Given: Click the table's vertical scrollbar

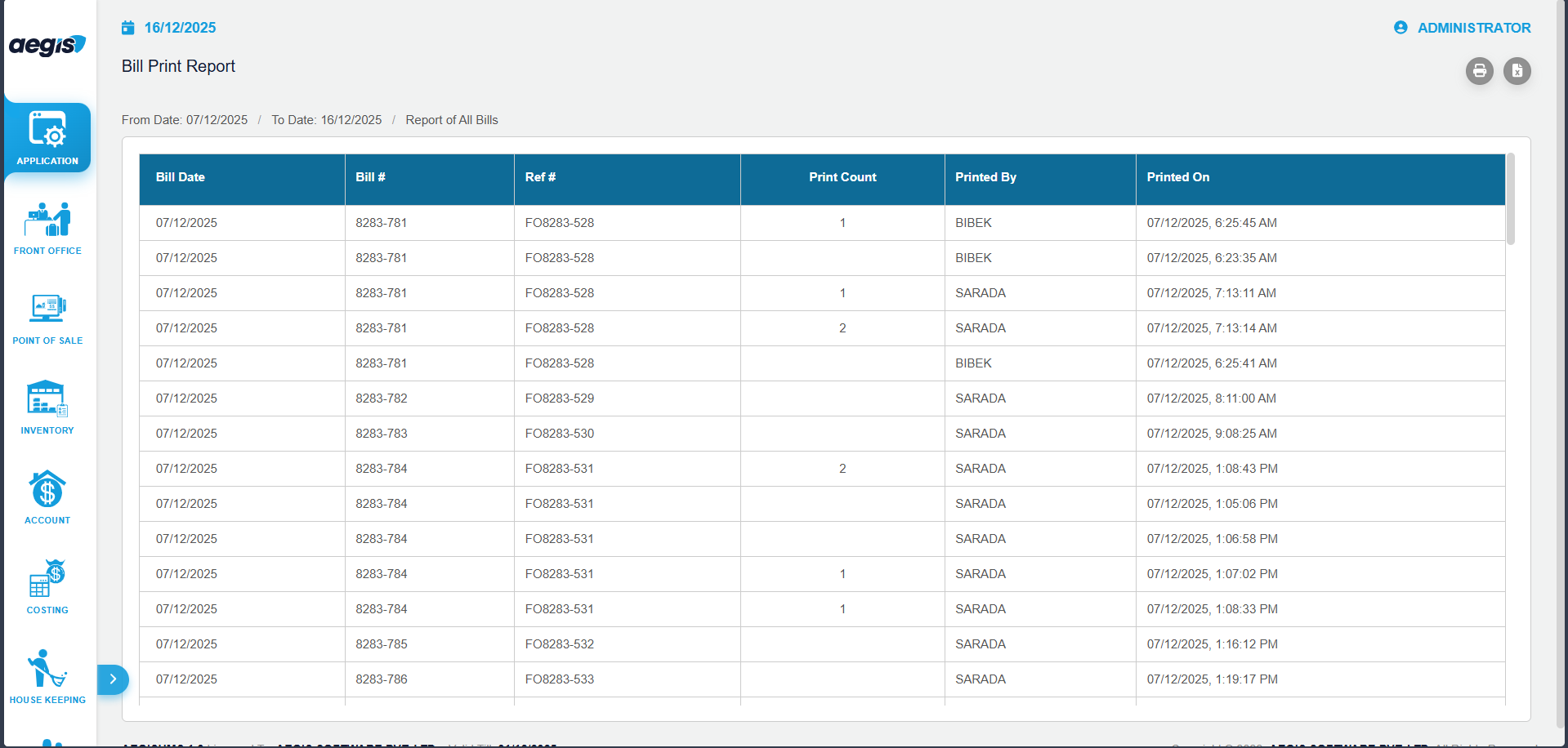Looking at the screenshot, I should tap(1510, 200).
